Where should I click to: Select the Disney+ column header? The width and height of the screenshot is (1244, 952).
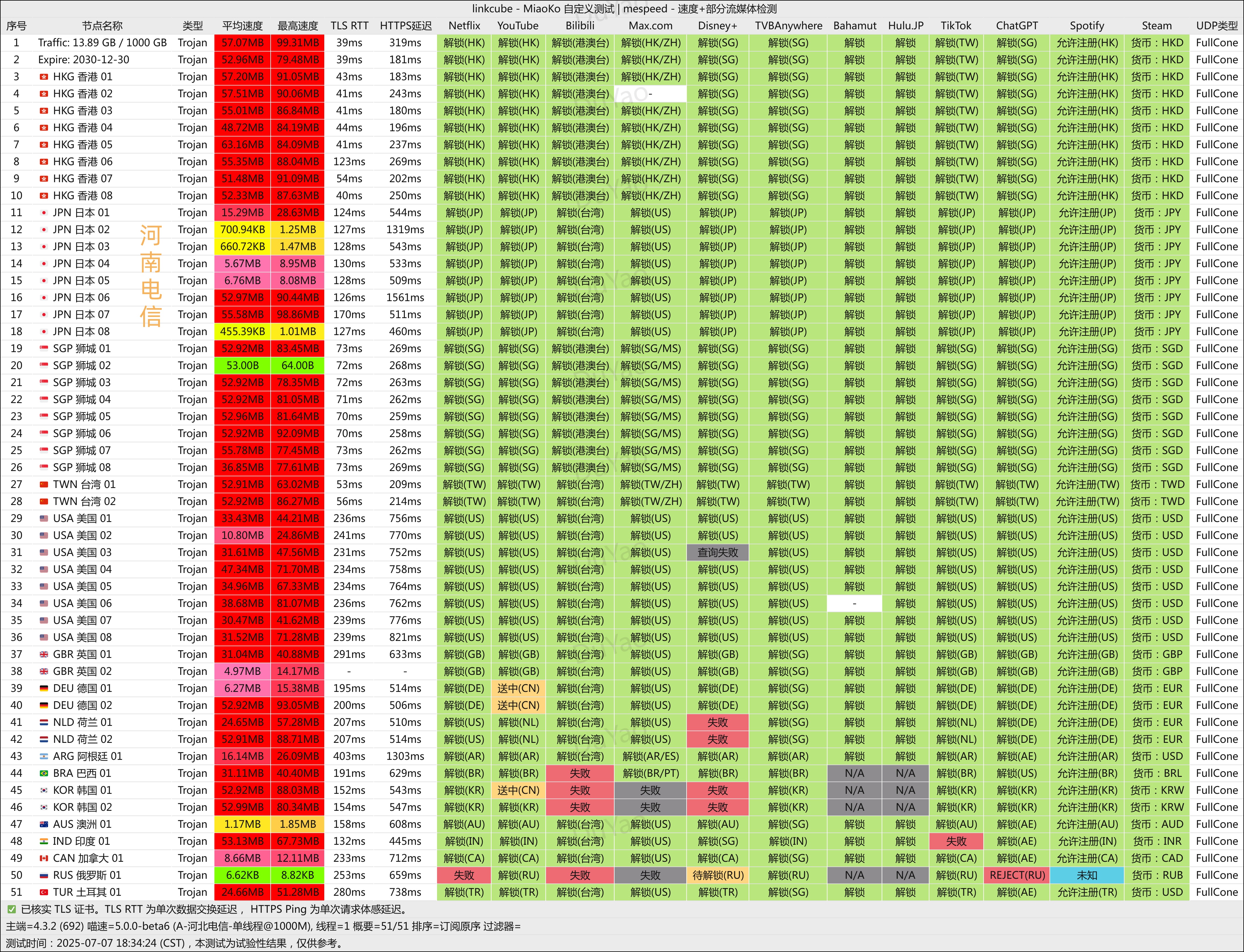pos(718,25)
